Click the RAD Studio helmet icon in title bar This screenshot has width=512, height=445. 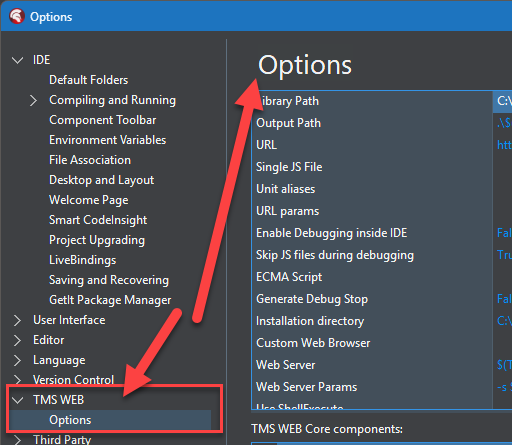[17, 16]
